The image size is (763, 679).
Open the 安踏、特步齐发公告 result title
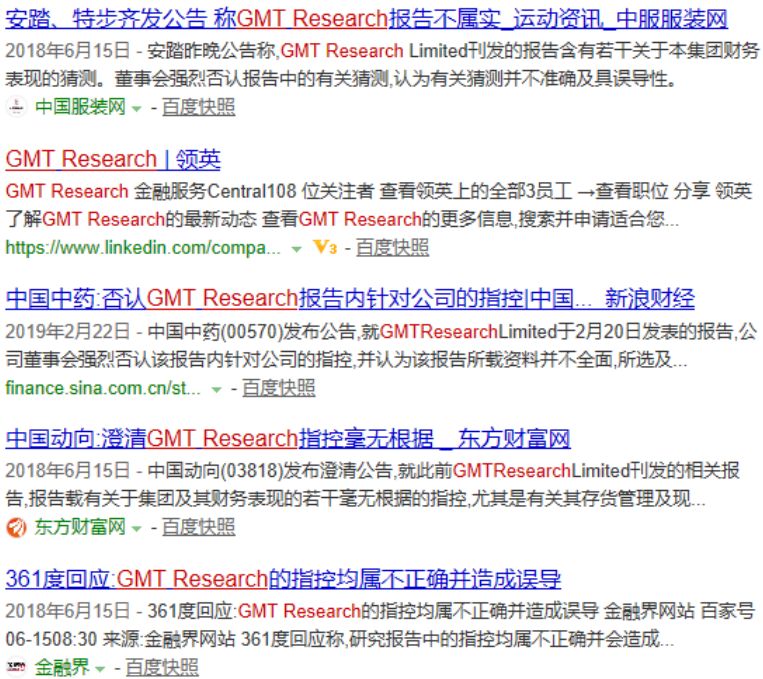click(x=366, y=19)
